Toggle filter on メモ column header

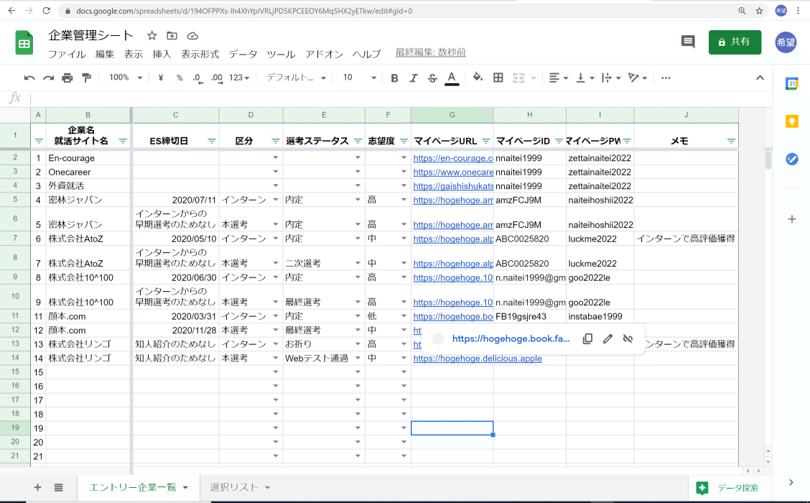click(731, 141)
